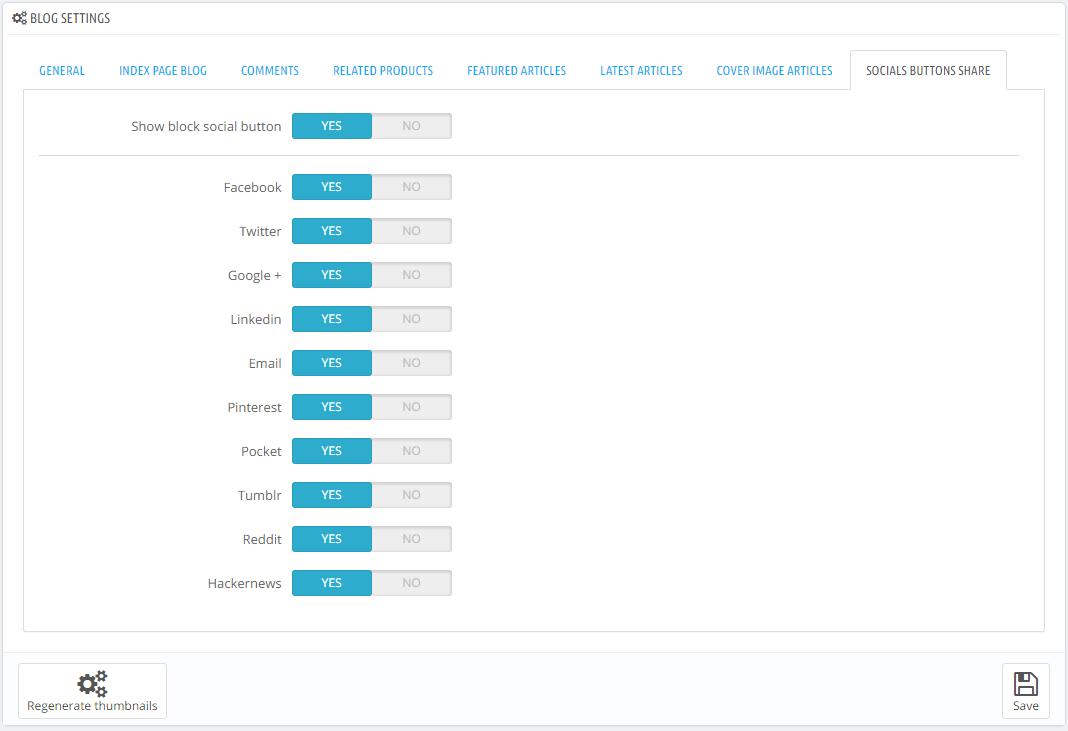Open Featured Articles tab
Image resolution: width=1068 pixels, height=731 pixels.
click(516, 71)
